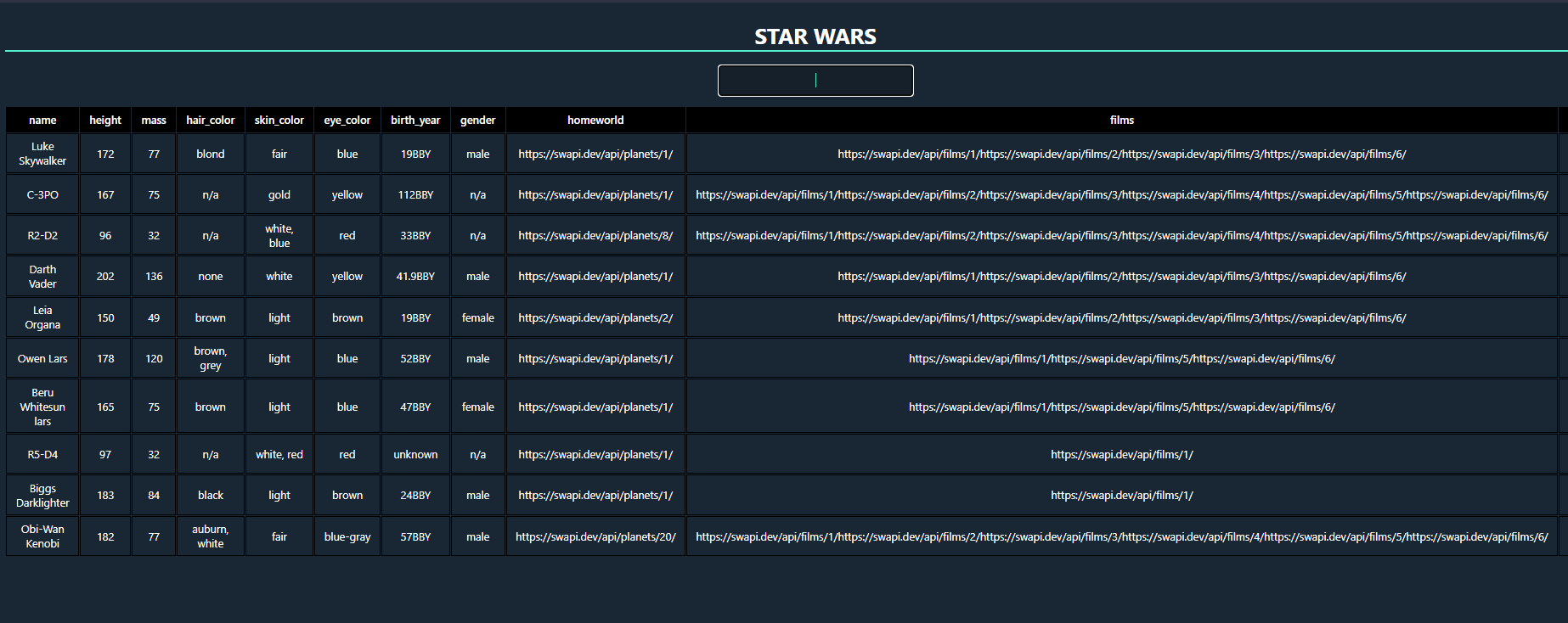Click Beru Whitesun lars' birth year '47BBY'

click(x=415, y=407)
